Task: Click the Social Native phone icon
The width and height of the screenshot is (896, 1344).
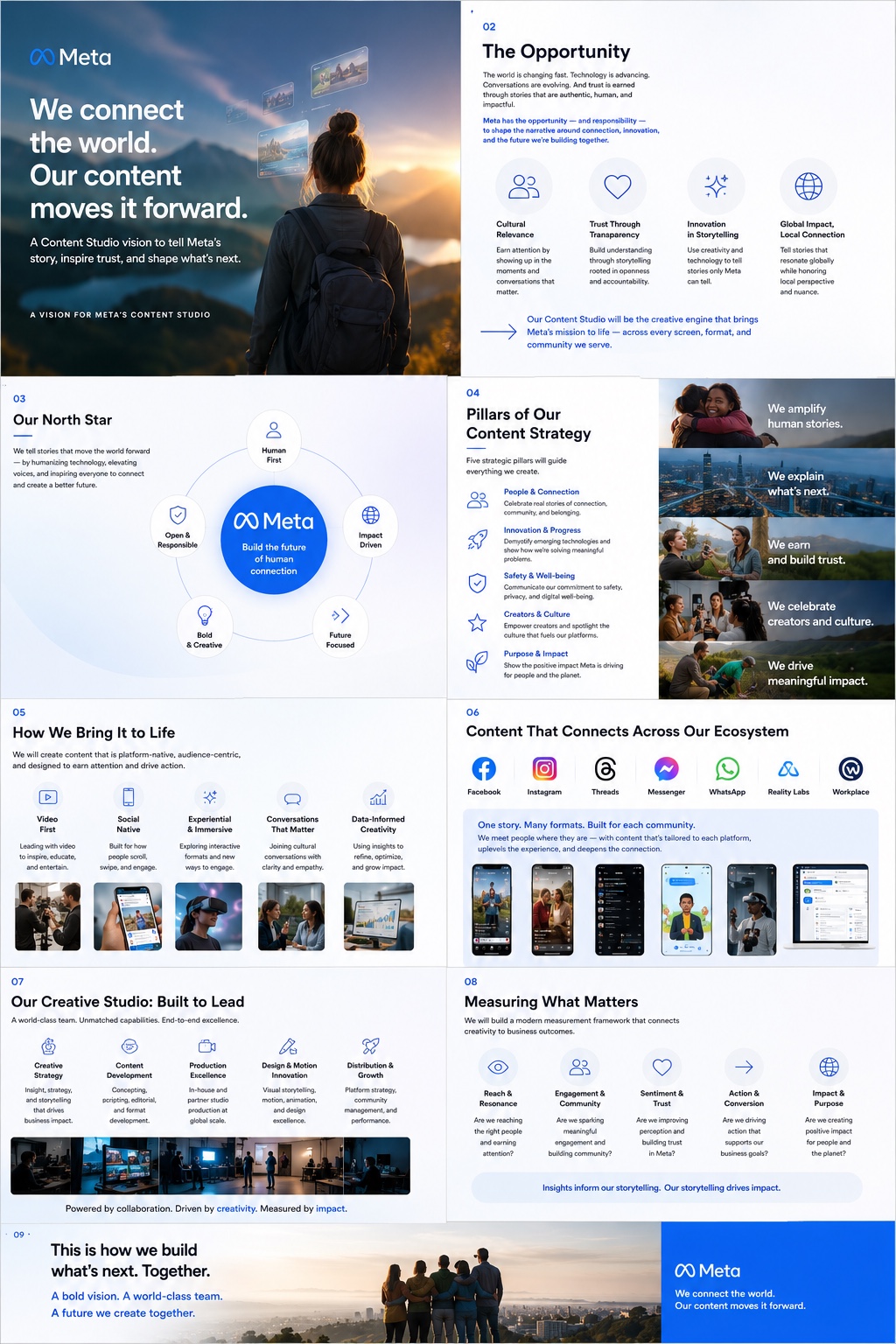Action: (x=129, y=797)
